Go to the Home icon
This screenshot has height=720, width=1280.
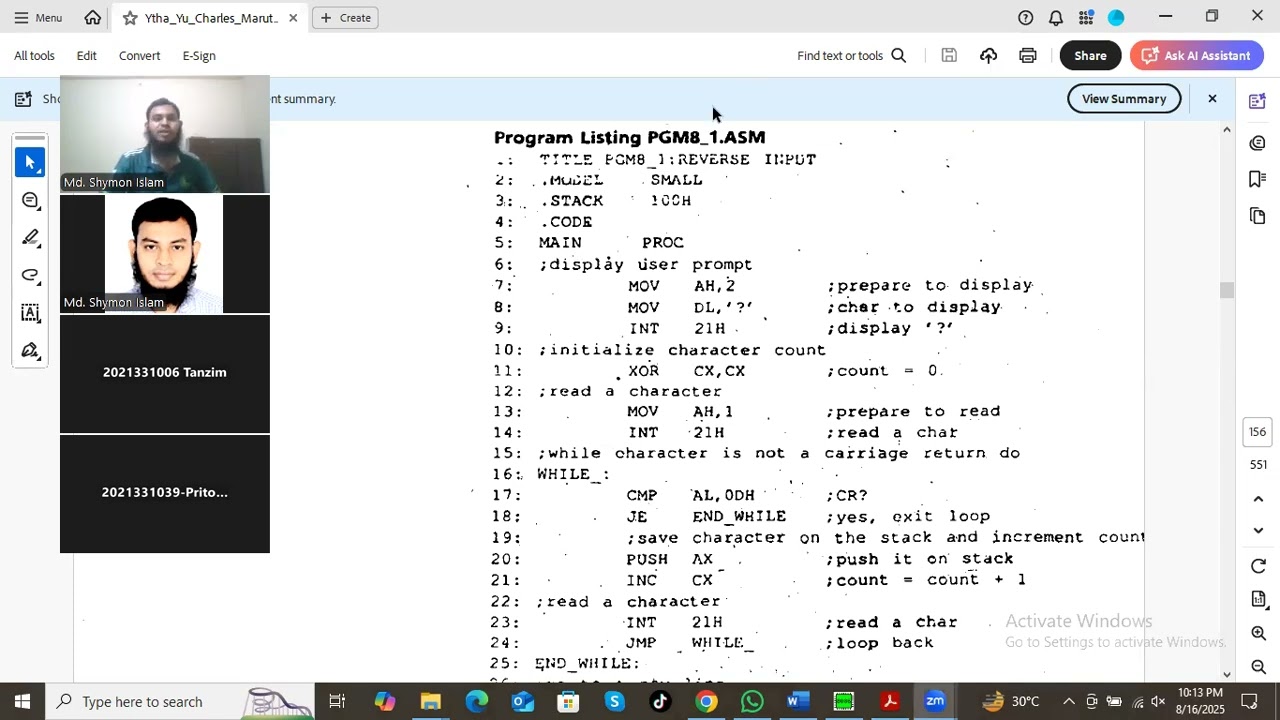point(93,18)
